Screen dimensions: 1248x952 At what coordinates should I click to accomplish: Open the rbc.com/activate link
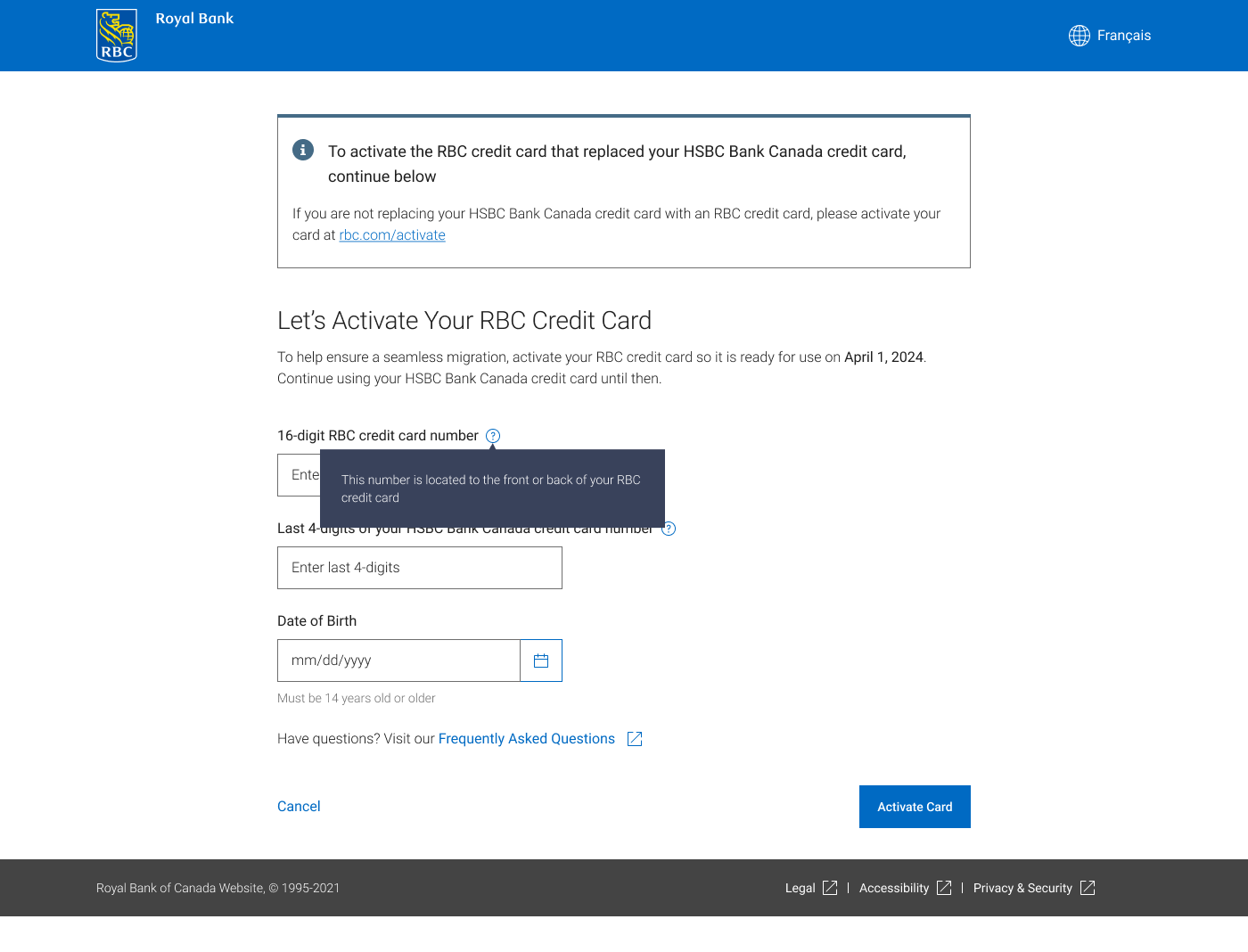coord(392,235)
